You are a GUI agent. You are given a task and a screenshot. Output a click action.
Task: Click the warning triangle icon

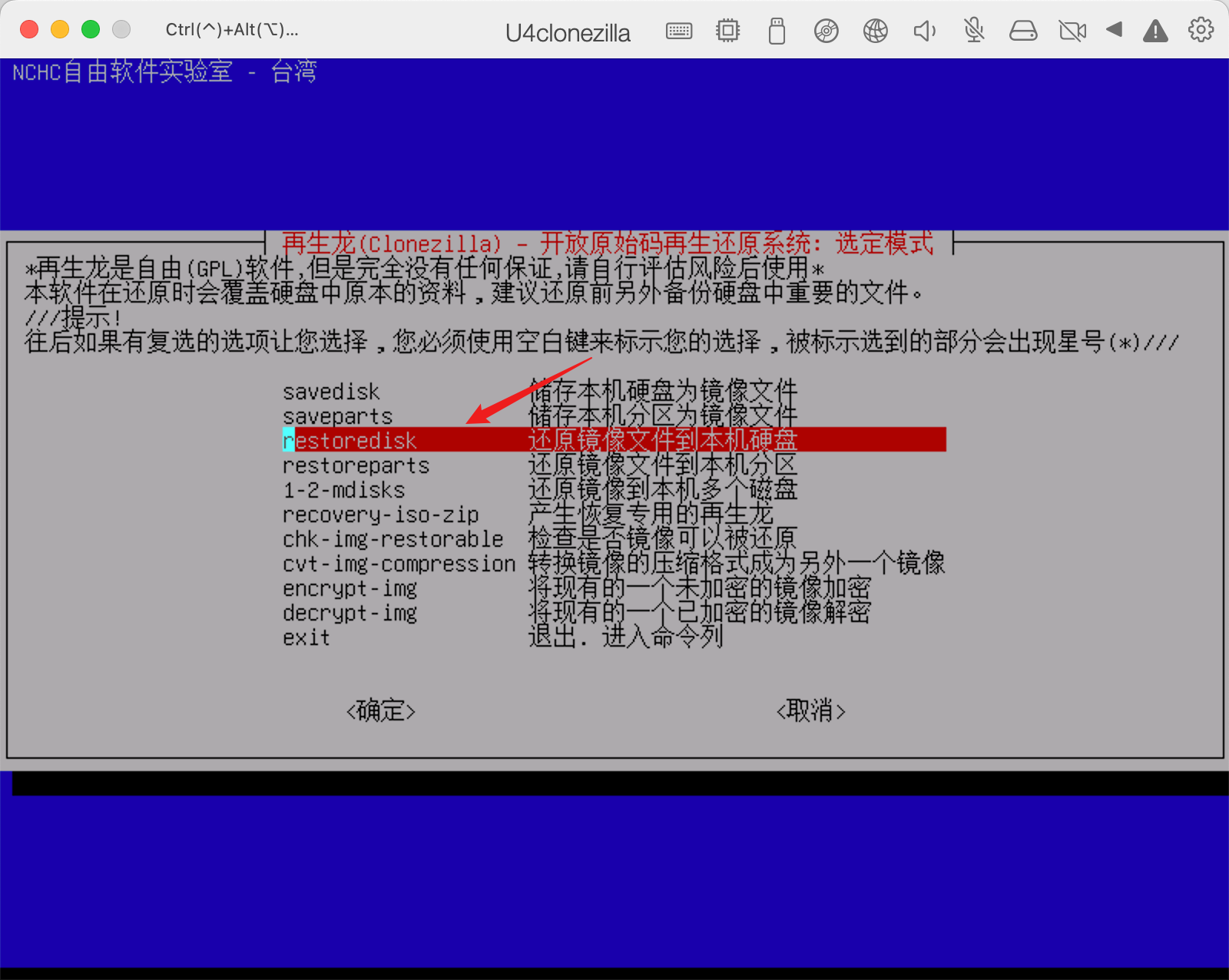1155,31
